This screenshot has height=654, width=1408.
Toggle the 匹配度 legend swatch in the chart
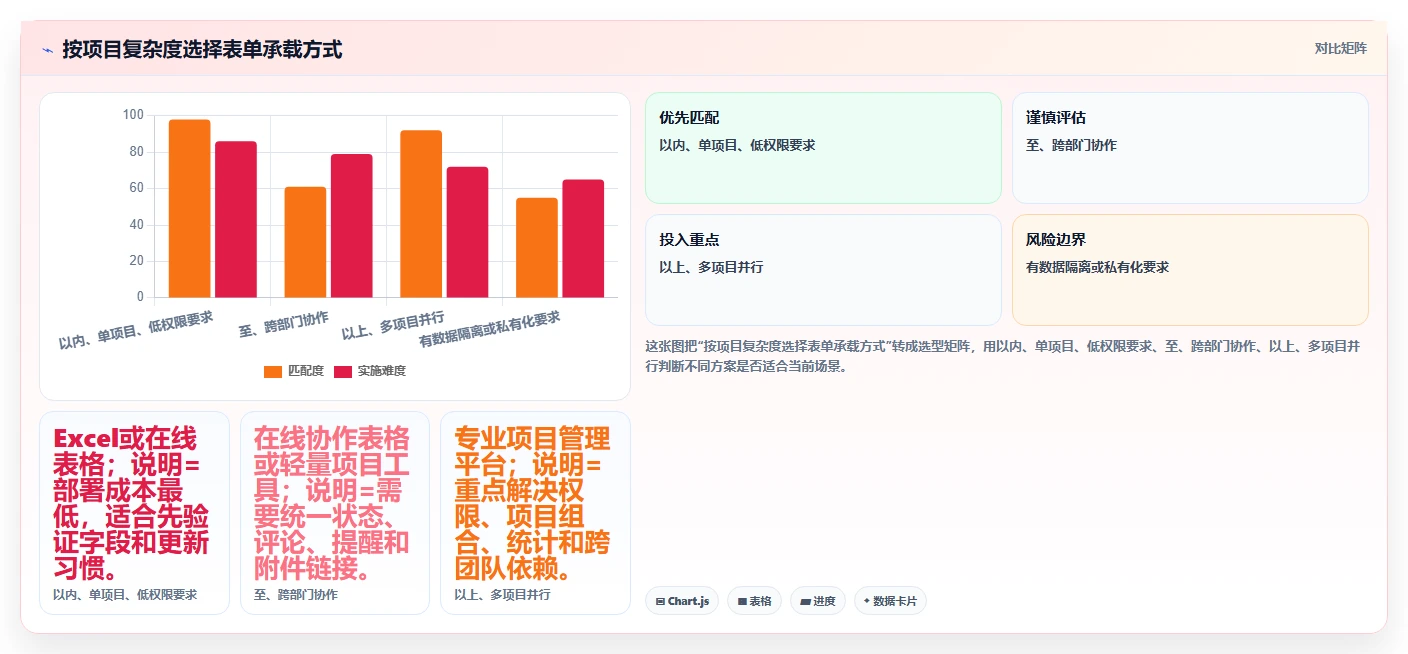[273, 371]
